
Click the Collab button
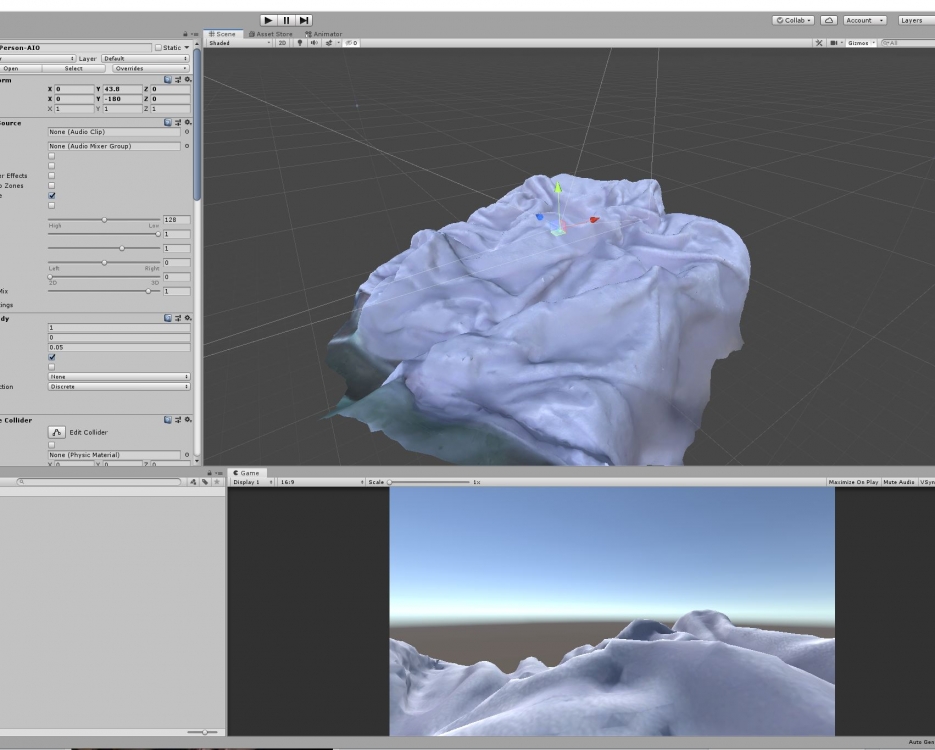pos(794,20)
